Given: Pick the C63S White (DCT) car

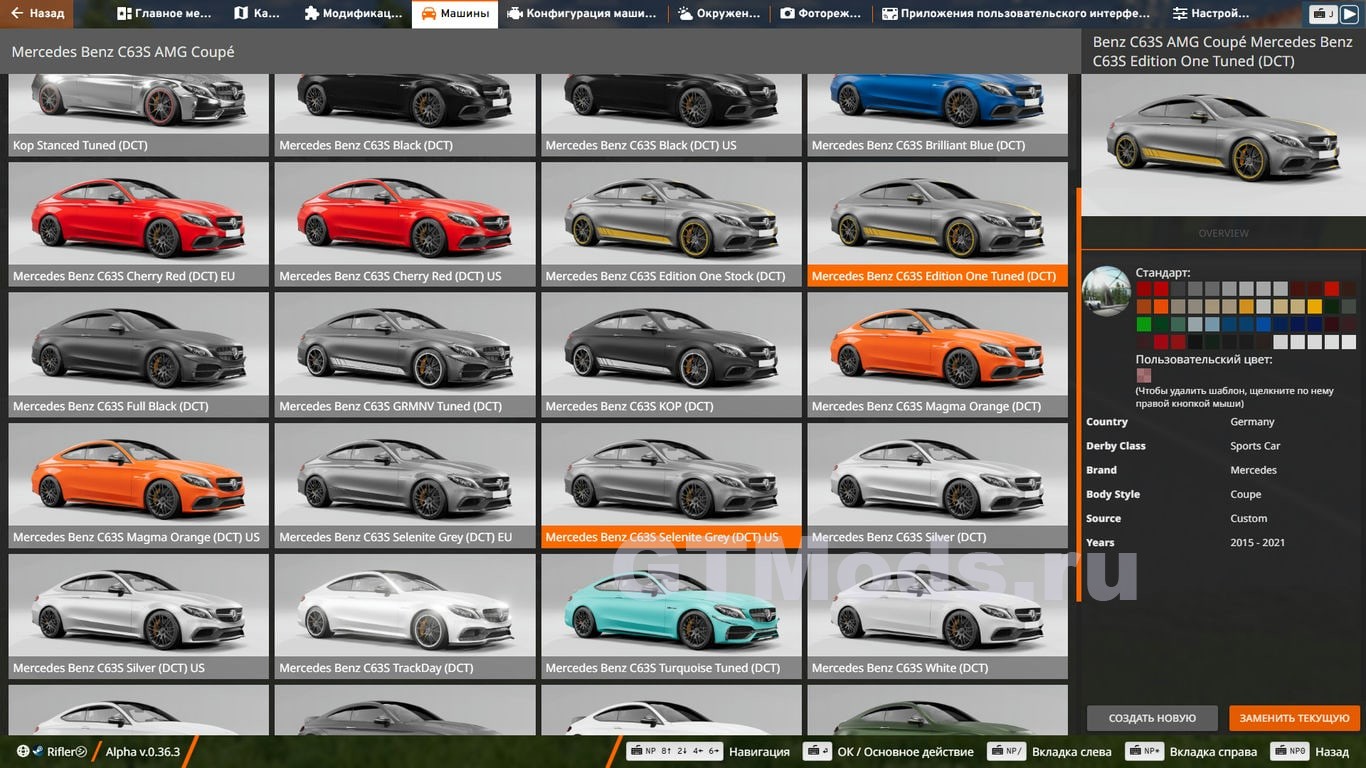Looking at the screenshot, I should [938, 617].
